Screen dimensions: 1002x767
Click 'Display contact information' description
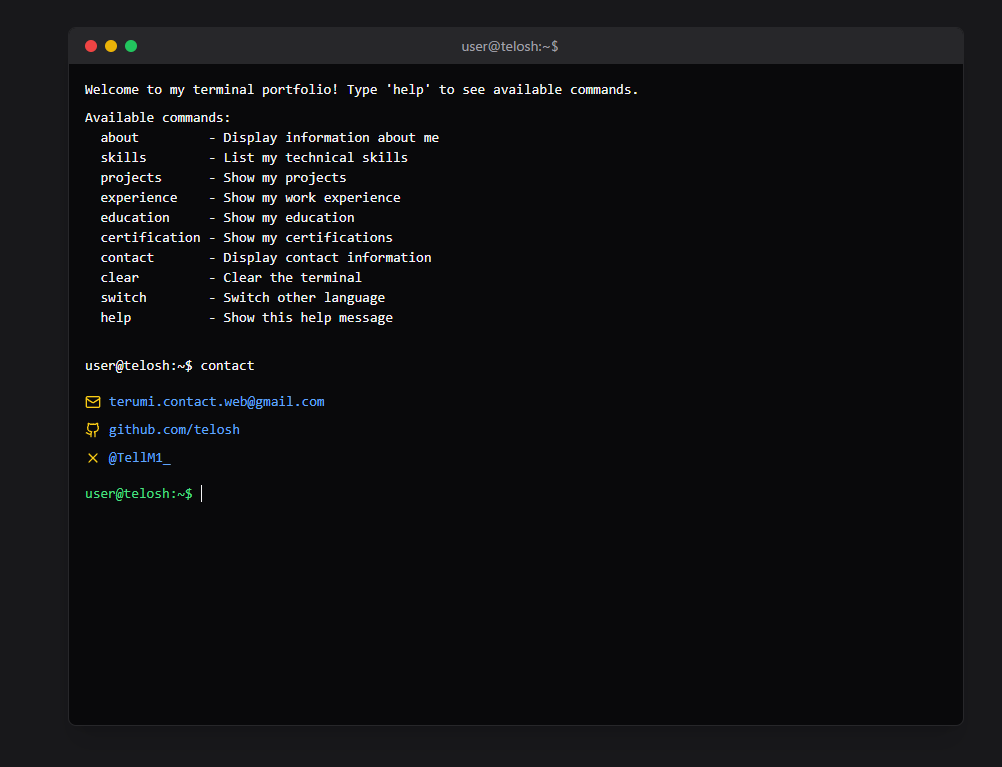pyautogui.click(x=327, y=258)
